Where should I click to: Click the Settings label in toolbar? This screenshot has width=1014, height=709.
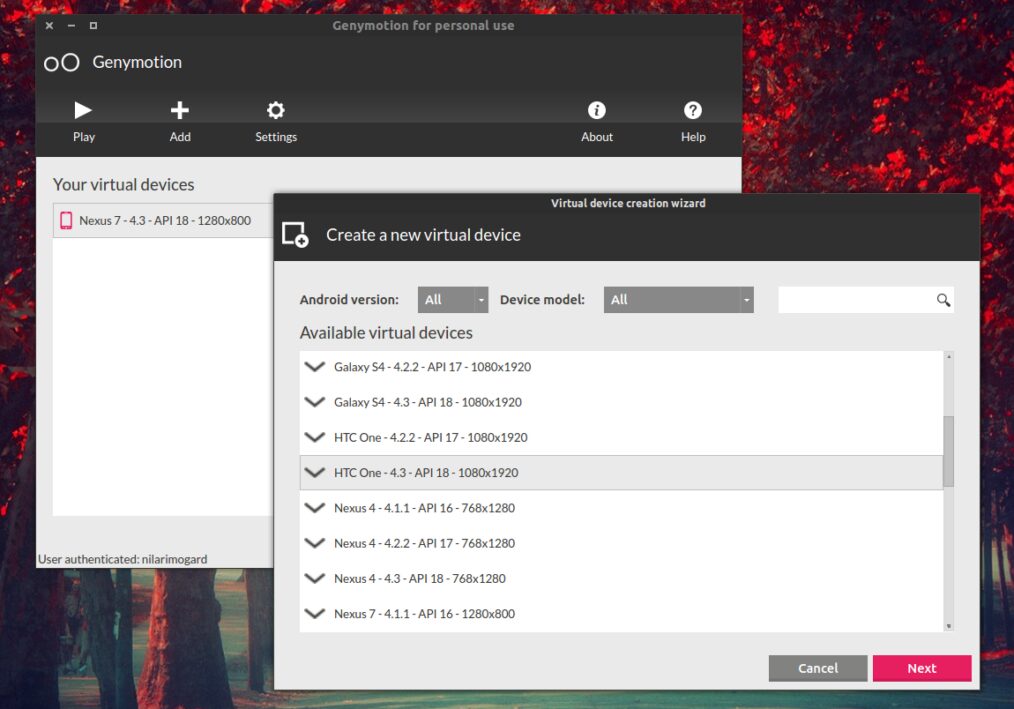[275, 137]
